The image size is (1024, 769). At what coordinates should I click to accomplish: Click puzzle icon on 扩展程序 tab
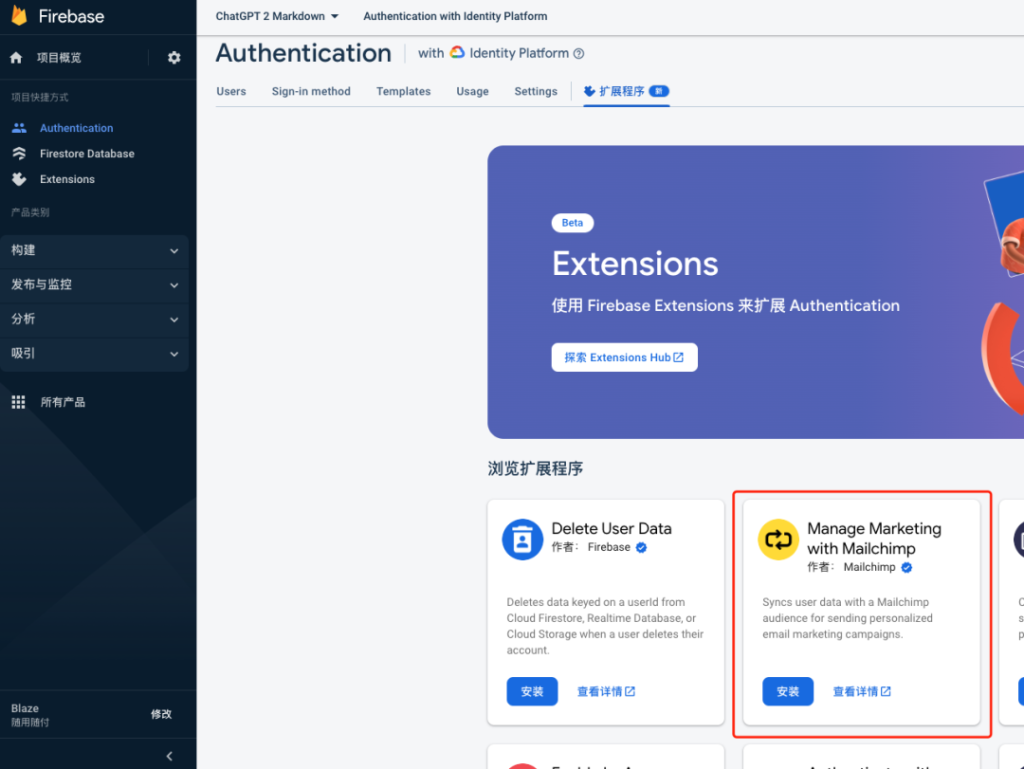click(589, 91)
